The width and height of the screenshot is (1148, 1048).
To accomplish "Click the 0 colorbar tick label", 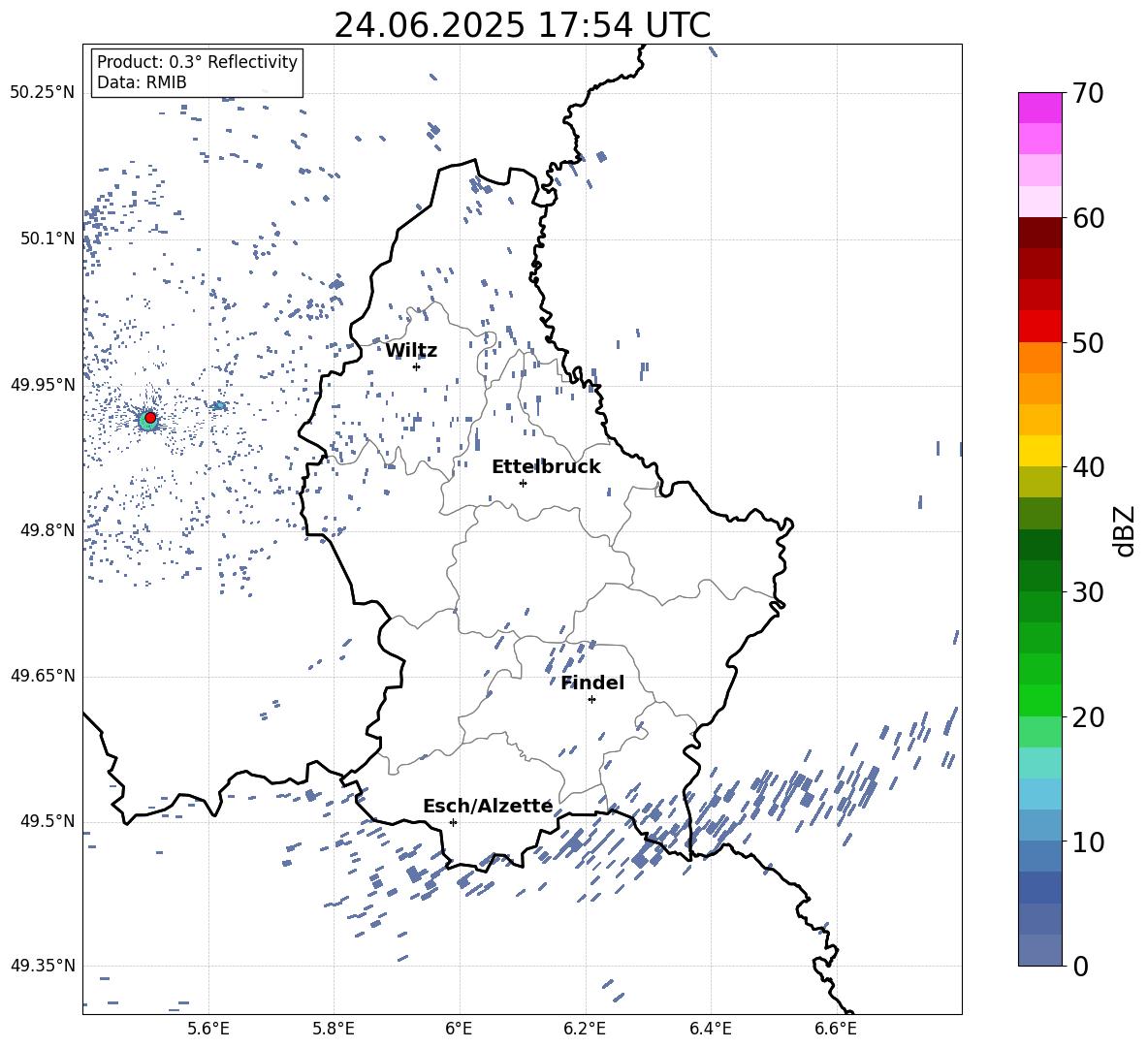I will pyautogui.click(x=1080, y=966).
